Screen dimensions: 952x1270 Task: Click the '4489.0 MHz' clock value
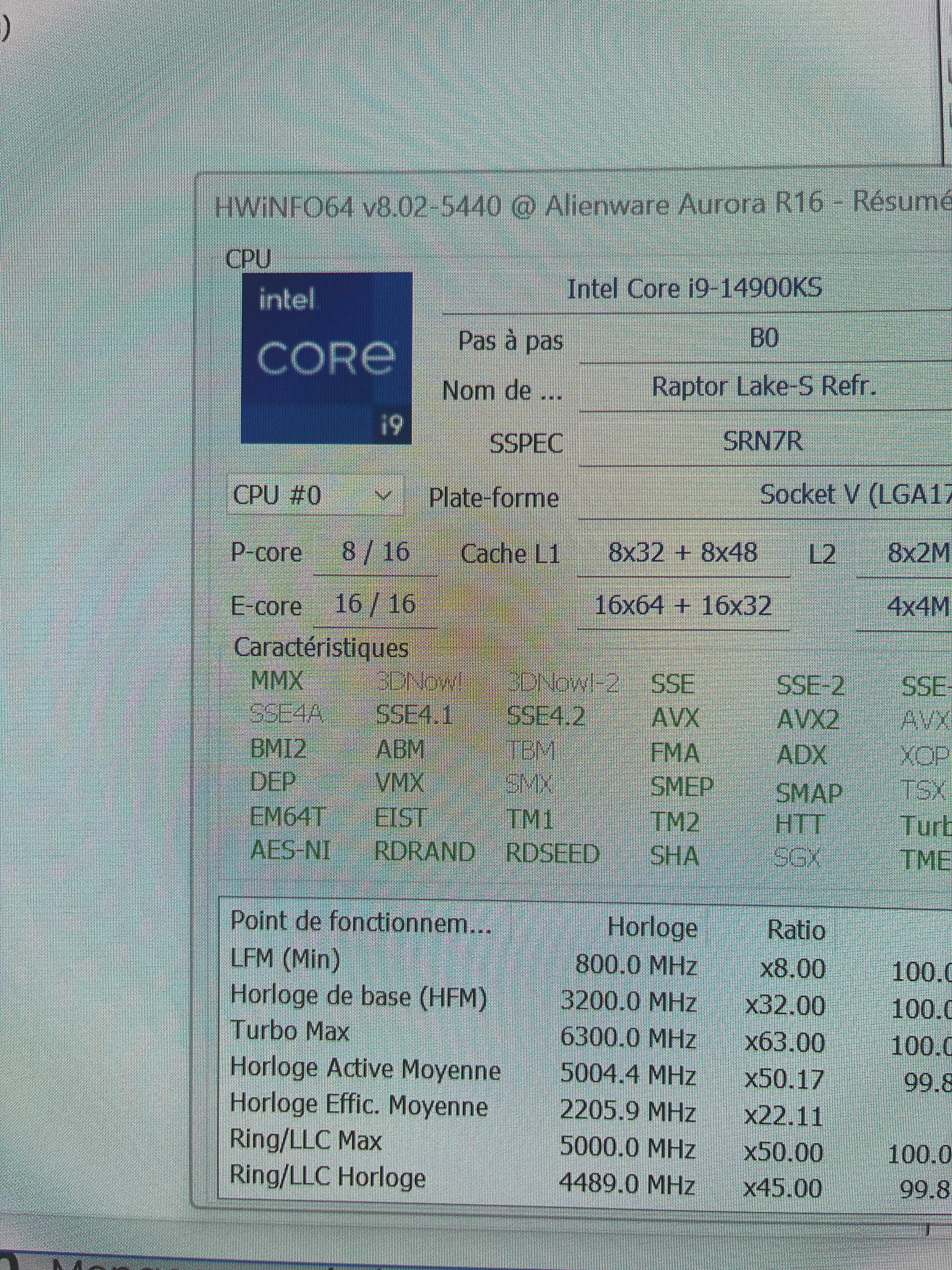(627, 1184)
